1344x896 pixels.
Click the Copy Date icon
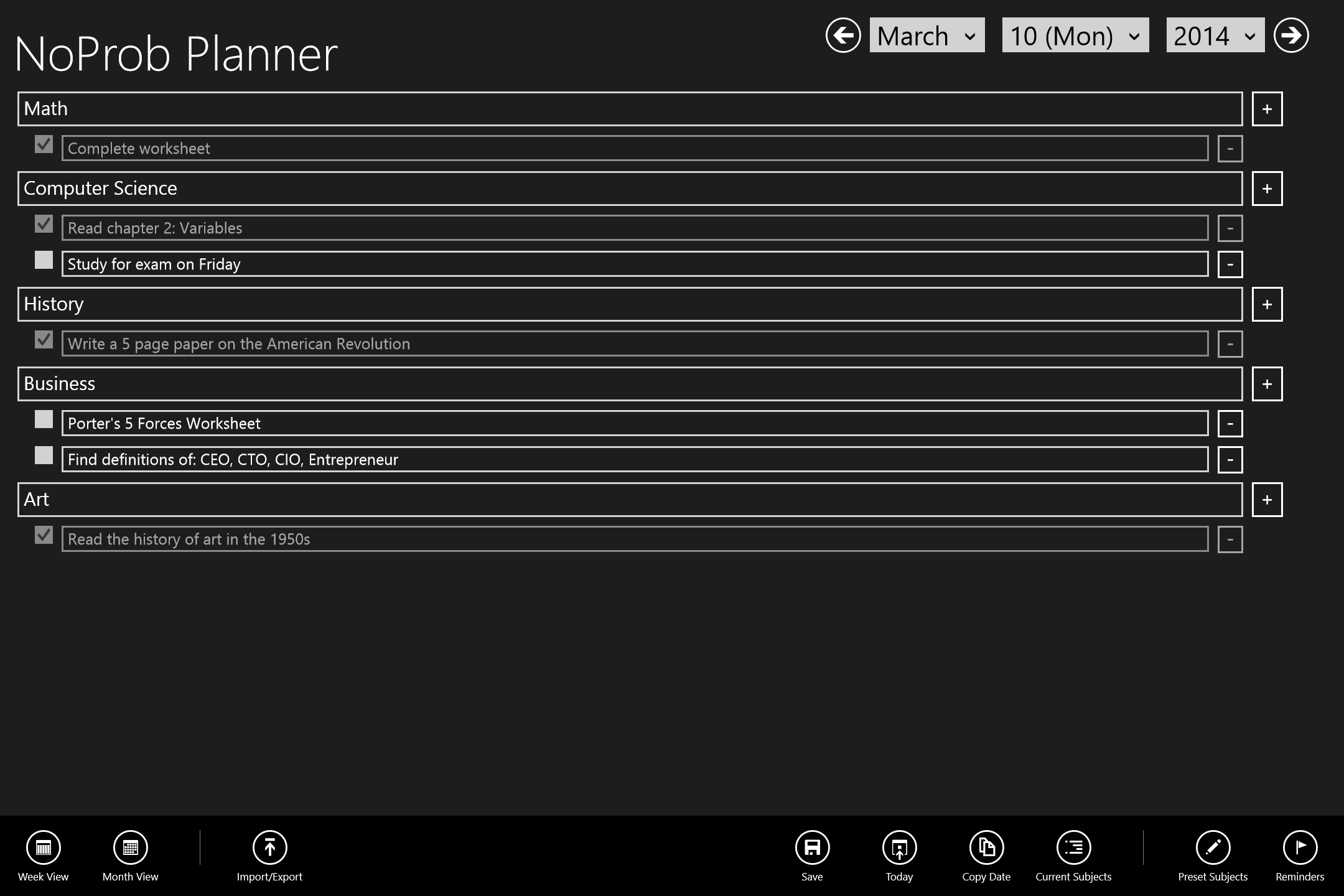coord(986,847)
